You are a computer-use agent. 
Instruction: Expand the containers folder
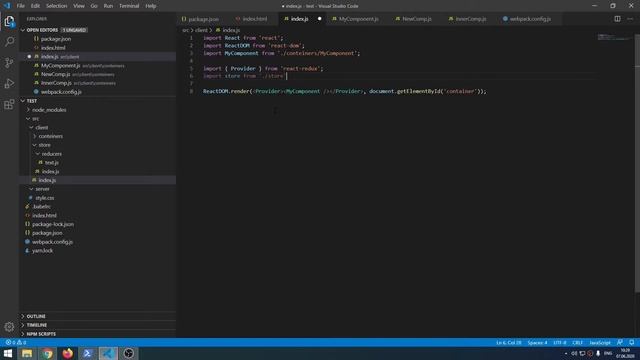click(50, 136)
